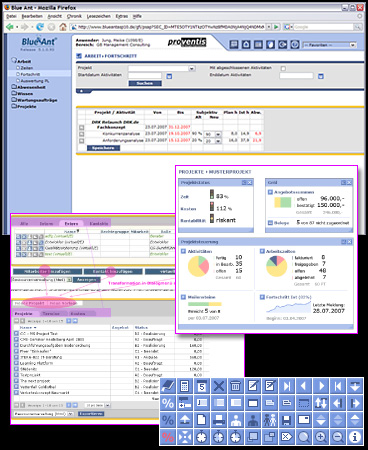This screenshot has width=368, height=450.
Task: Click the Meilensteine green-yellow progress bar
Action: coord(205,304)
